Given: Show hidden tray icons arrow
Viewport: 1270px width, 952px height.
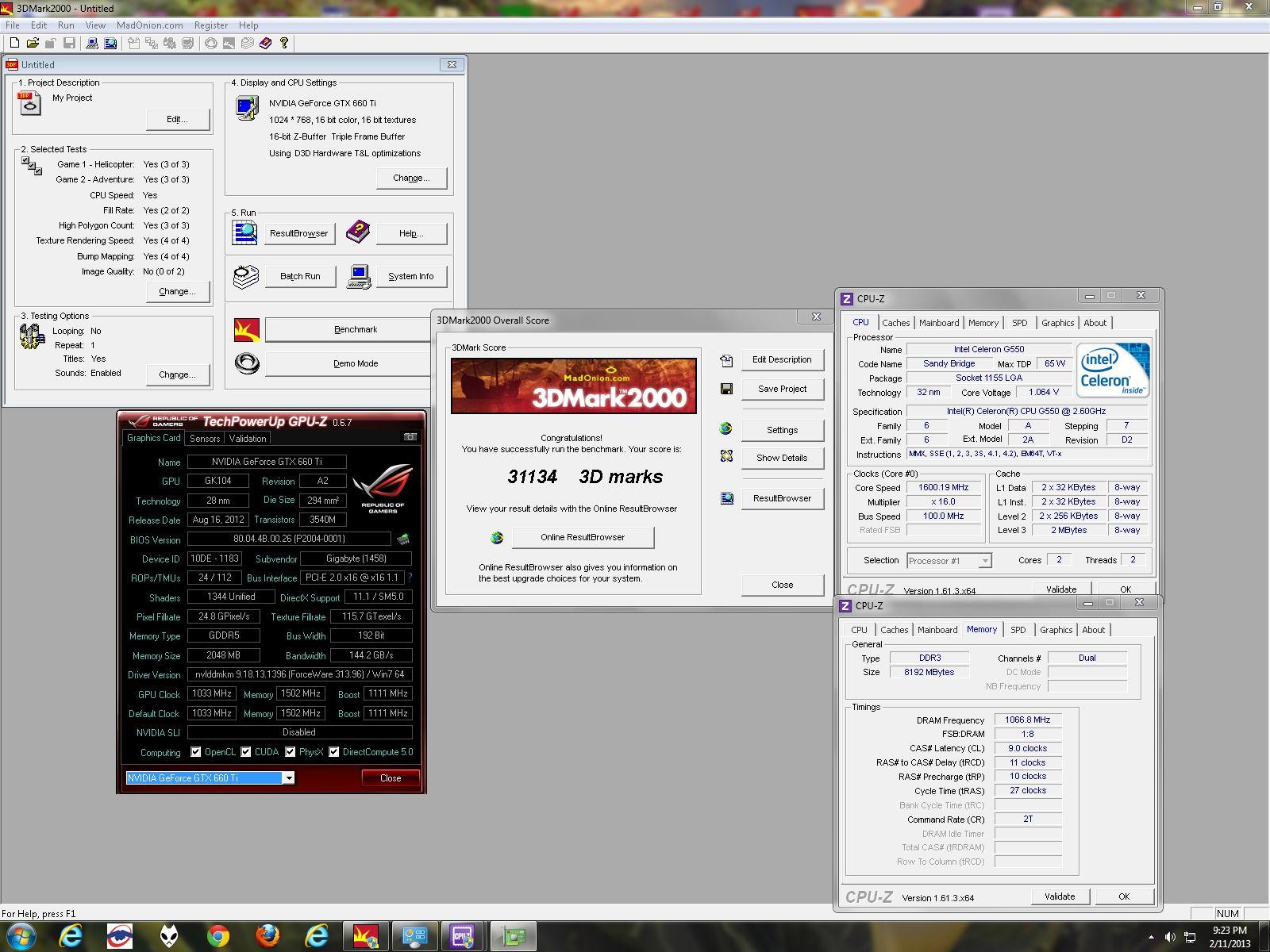Looking at the screenshot, I should click(x=1152, y=937).
